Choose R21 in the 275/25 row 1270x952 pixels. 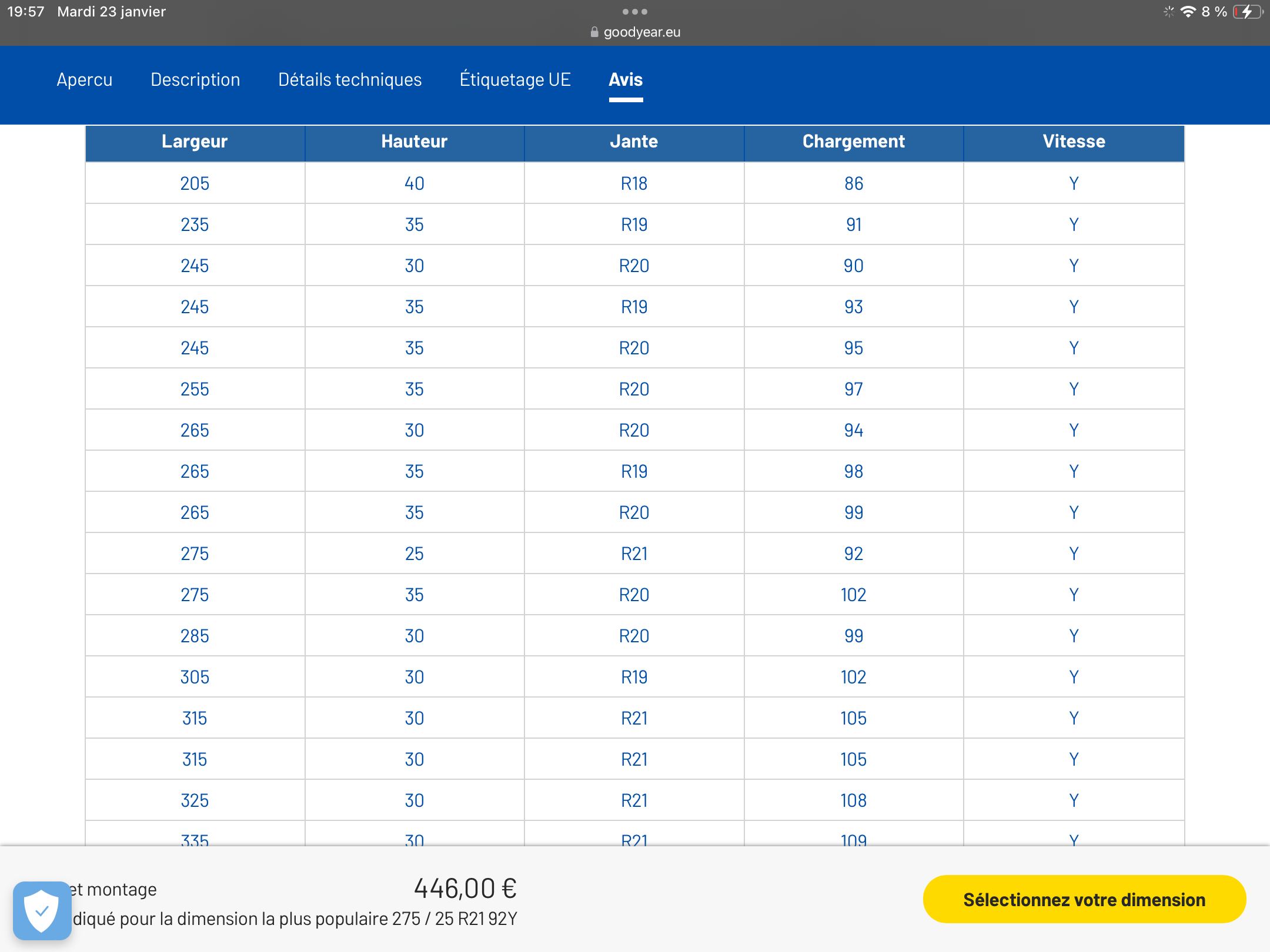[x=634, y=554]
